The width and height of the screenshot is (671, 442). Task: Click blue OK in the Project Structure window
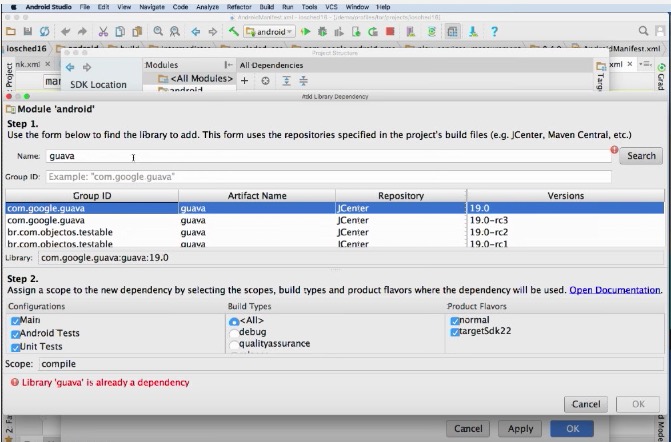[572, 429]
